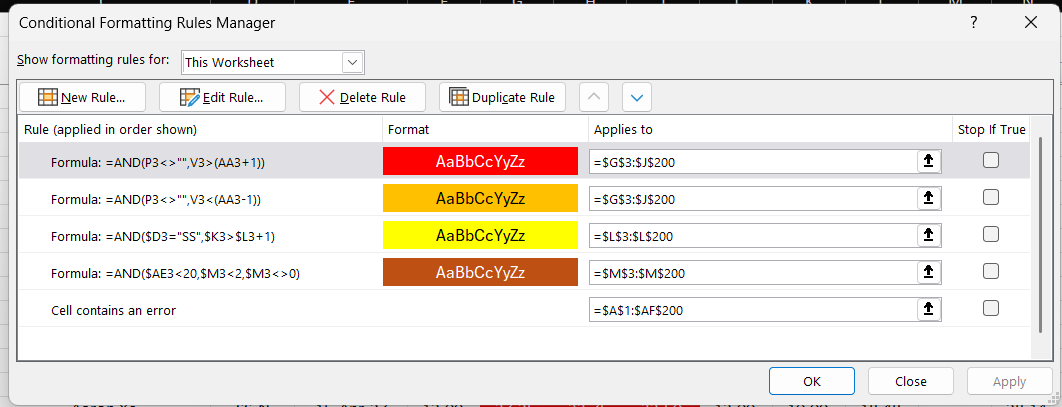The height and width of the screenshot is (407, 1062).
Task: Open the 'Show formatting rules for' dropdown
Action: point(352,62)
